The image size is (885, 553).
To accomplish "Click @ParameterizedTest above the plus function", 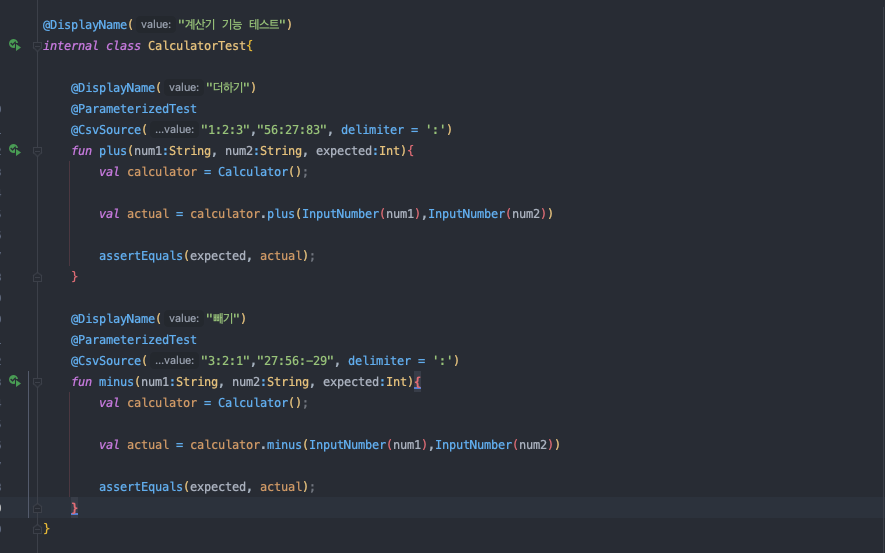I will pos(134,108).
